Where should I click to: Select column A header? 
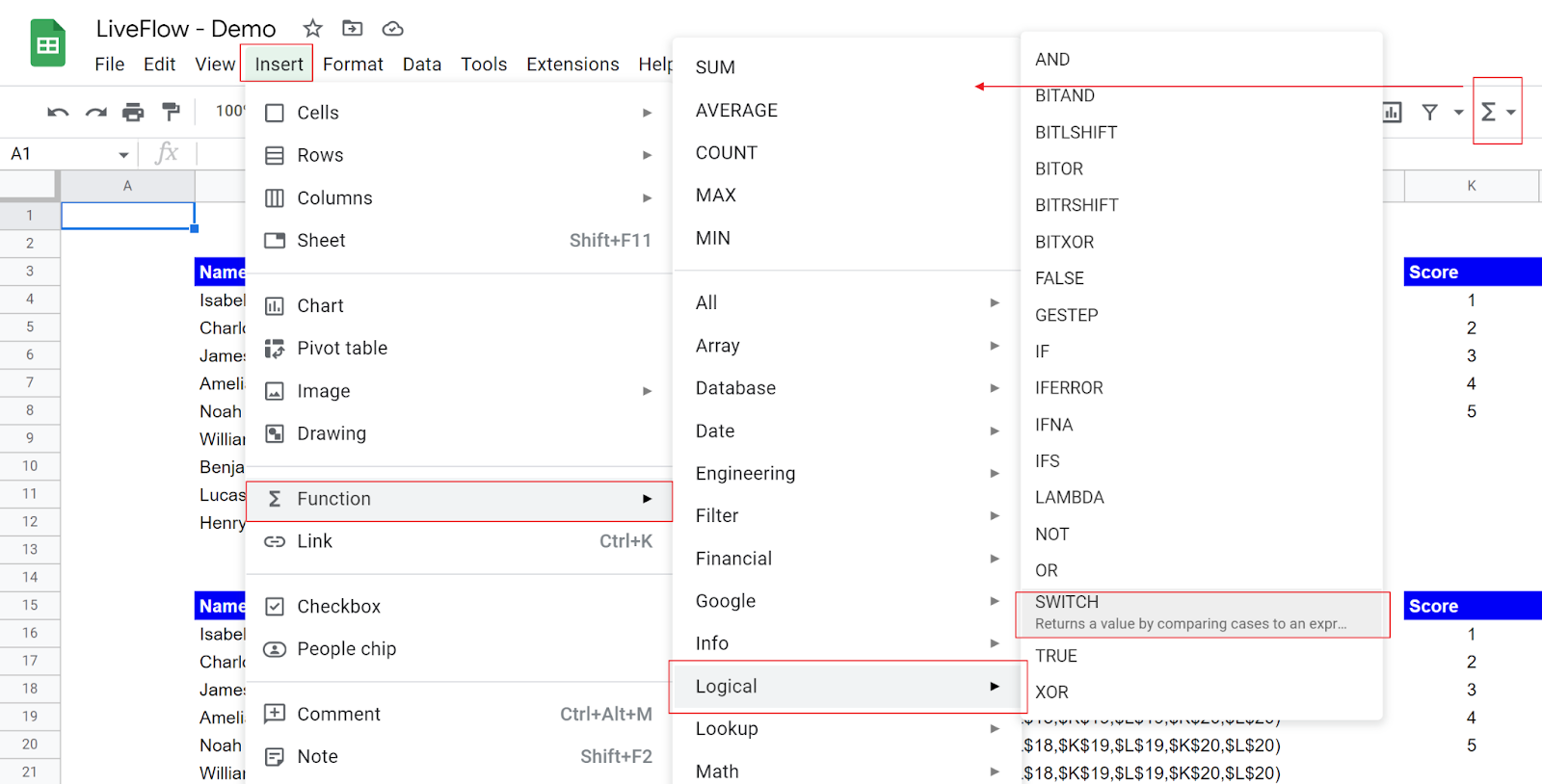(x=128, y=186)
